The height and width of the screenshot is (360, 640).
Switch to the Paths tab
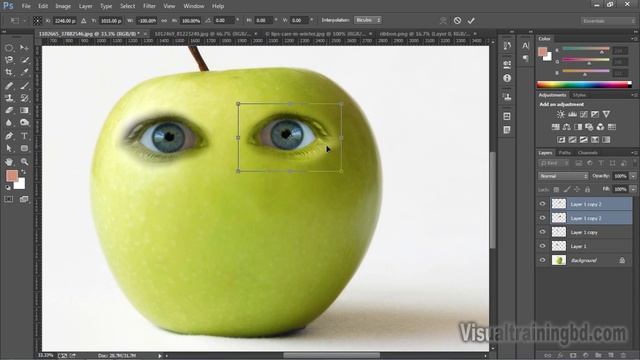coord(564,153)
